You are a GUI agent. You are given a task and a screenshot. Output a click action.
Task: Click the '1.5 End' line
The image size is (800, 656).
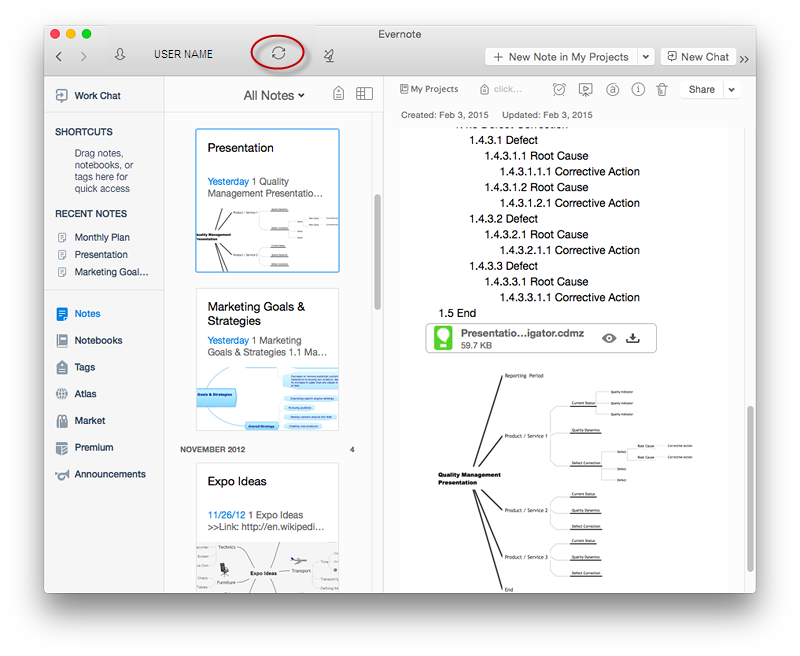pos(457,313)
